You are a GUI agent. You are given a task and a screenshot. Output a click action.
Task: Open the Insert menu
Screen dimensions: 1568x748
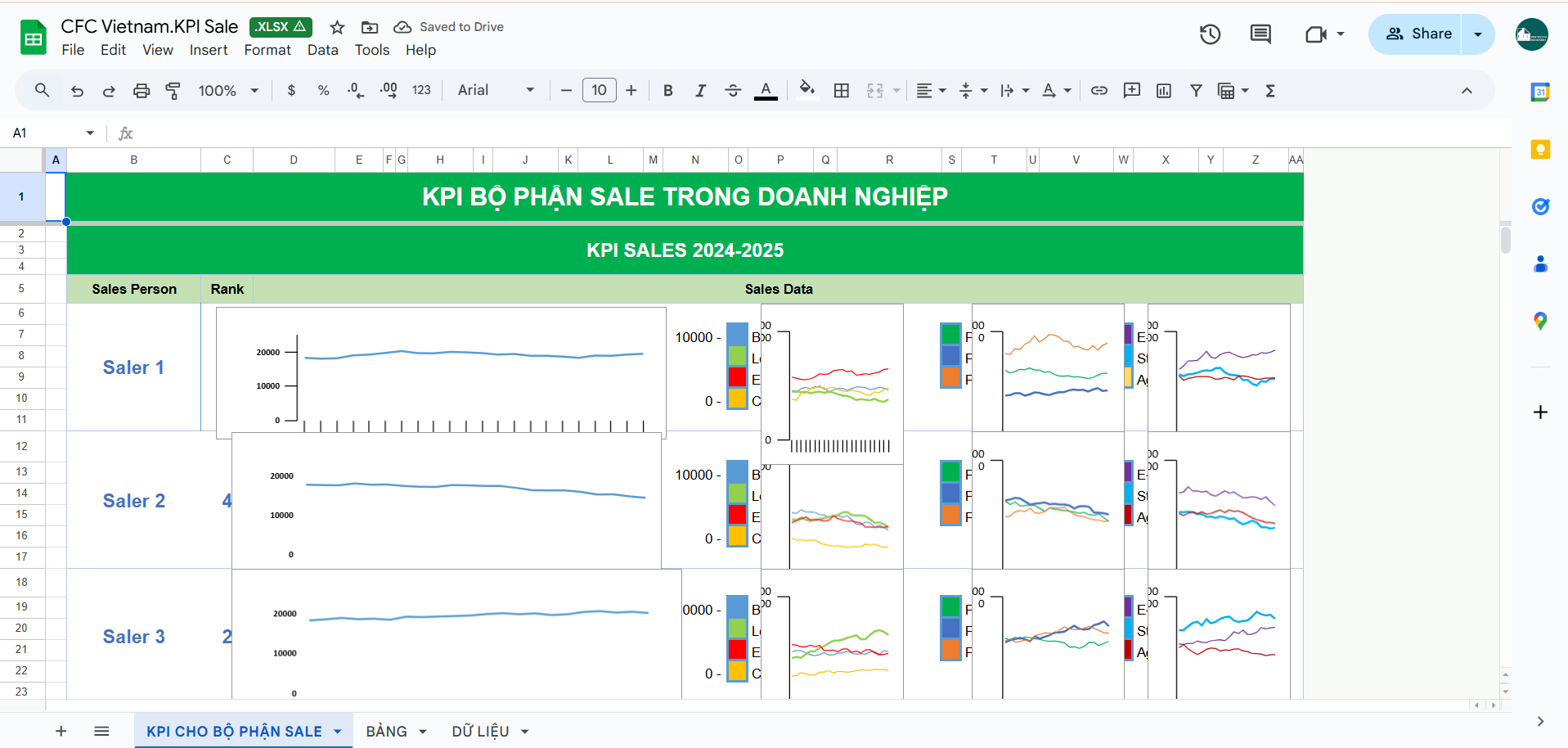pos(209,50)
